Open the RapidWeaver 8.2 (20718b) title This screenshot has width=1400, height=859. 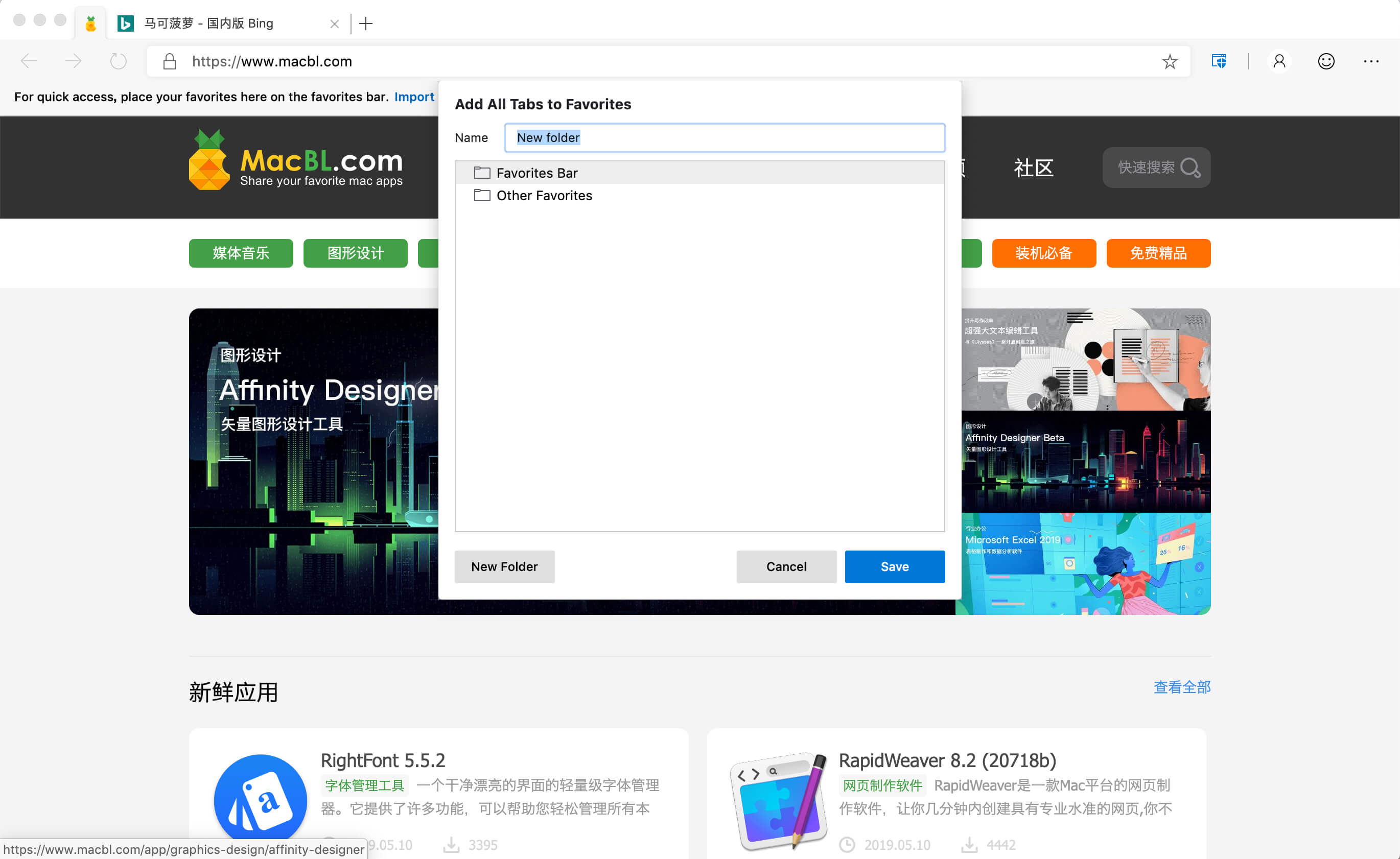[x=947, y=760]
